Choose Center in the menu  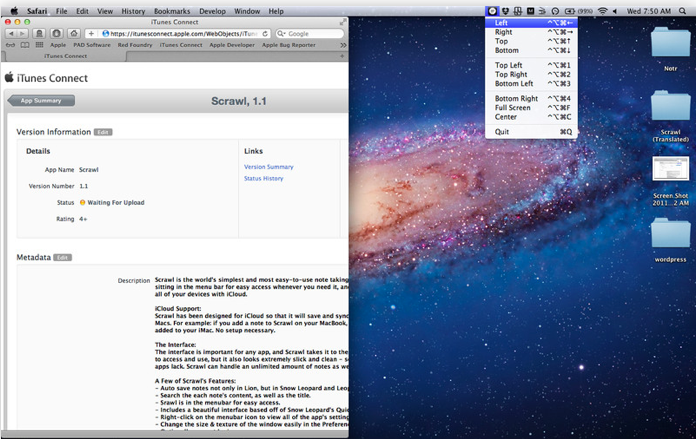point(531,117)
